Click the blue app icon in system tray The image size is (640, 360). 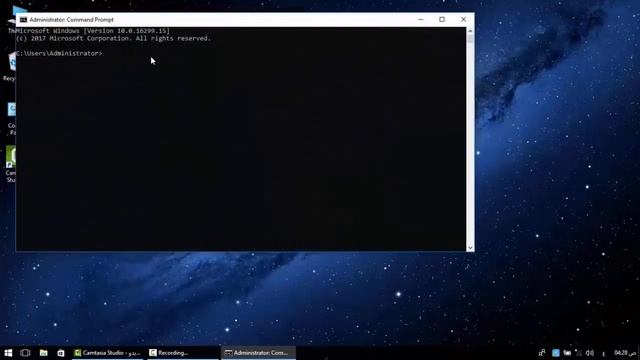point(556,353)
